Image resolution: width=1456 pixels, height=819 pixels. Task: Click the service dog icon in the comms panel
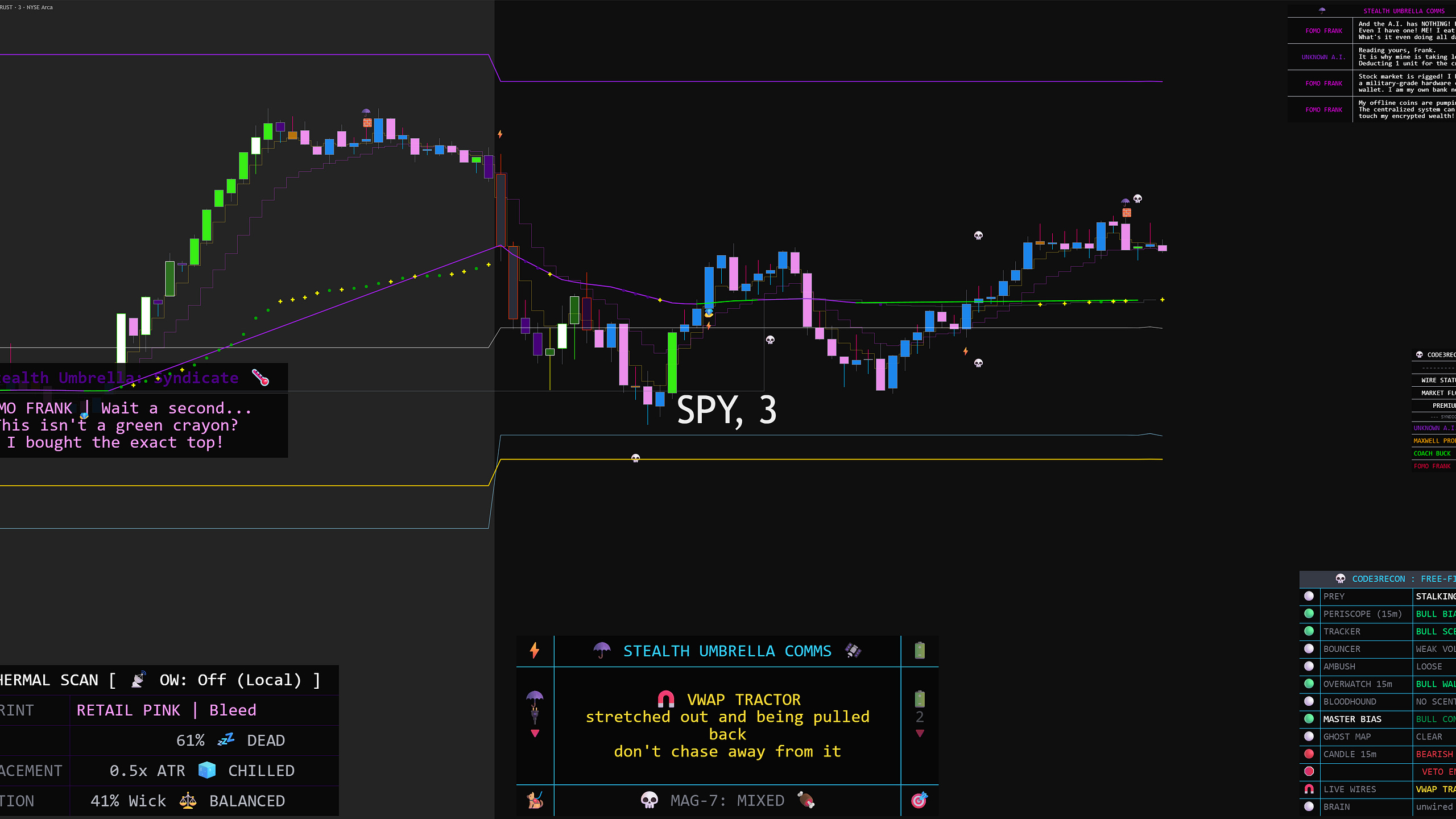point(535,800)
